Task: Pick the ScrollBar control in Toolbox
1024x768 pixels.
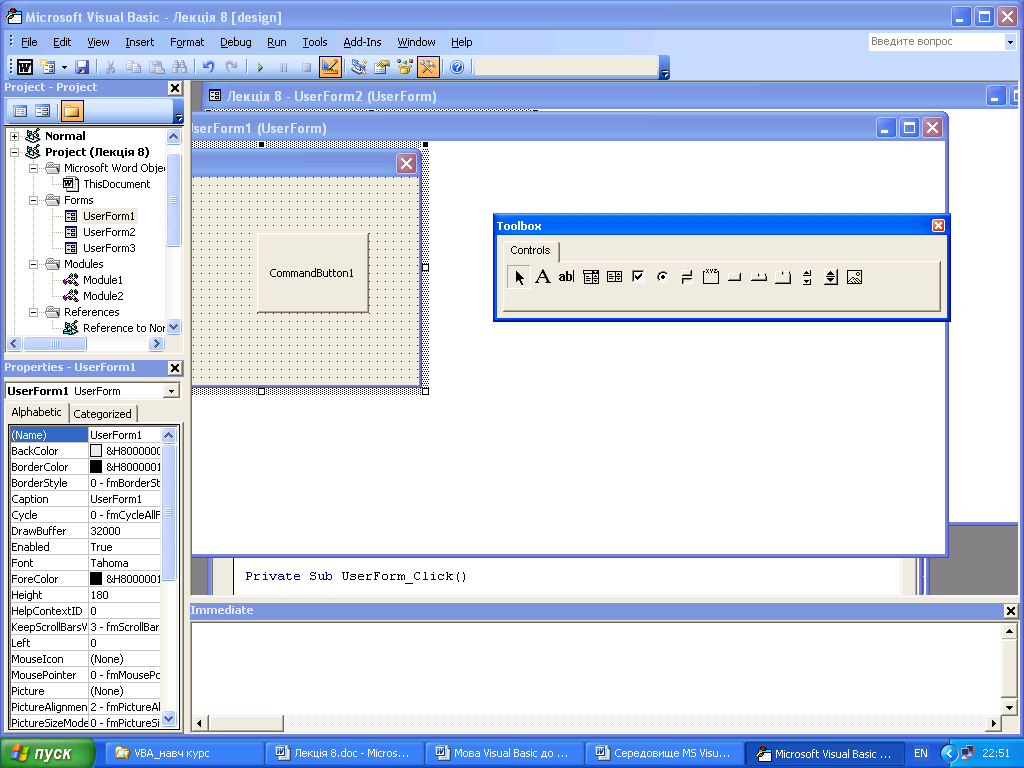Action: pyautogui.click(x=807, y=277)
